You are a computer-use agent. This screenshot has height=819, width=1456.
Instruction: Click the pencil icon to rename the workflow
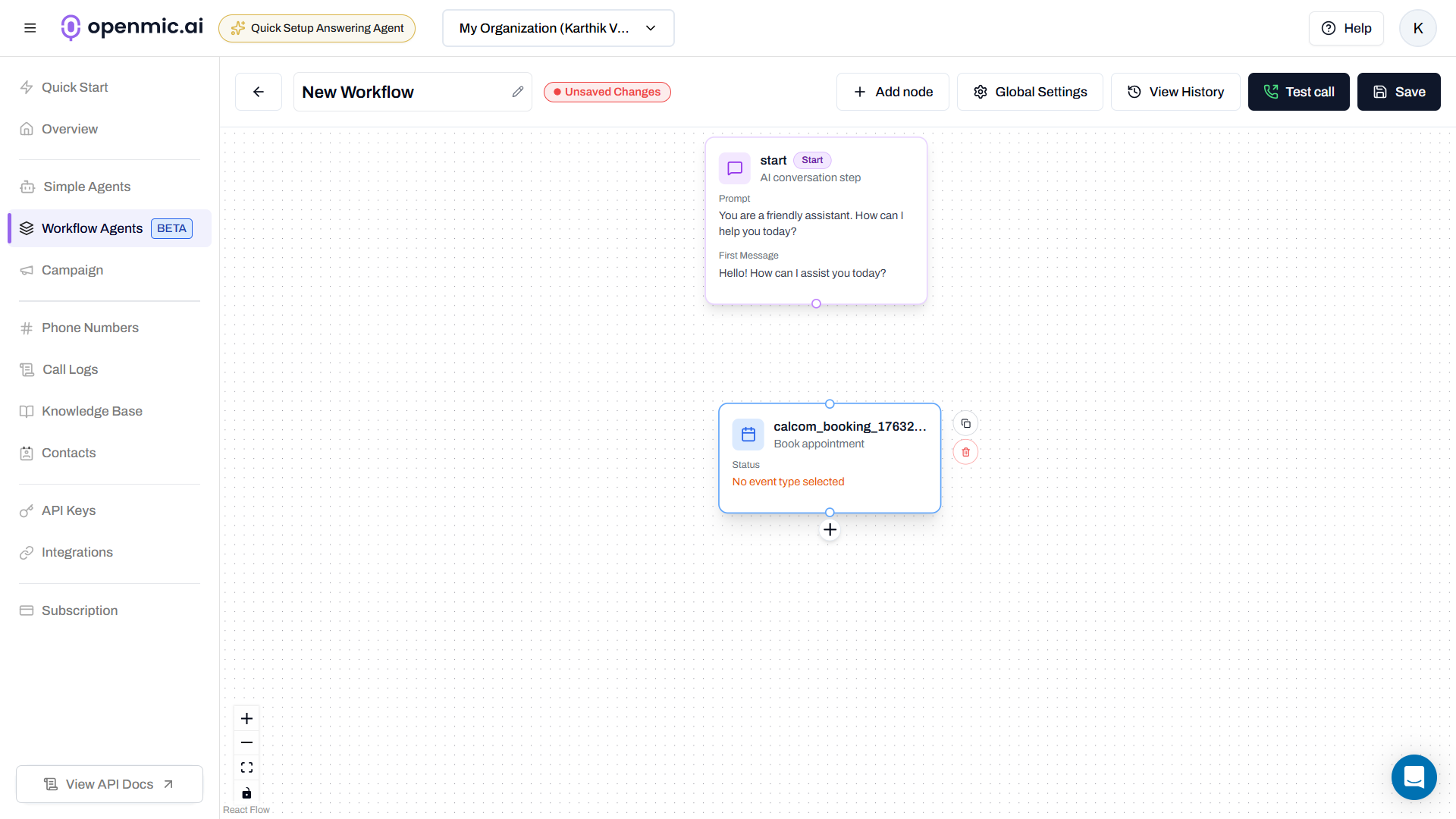518,91
